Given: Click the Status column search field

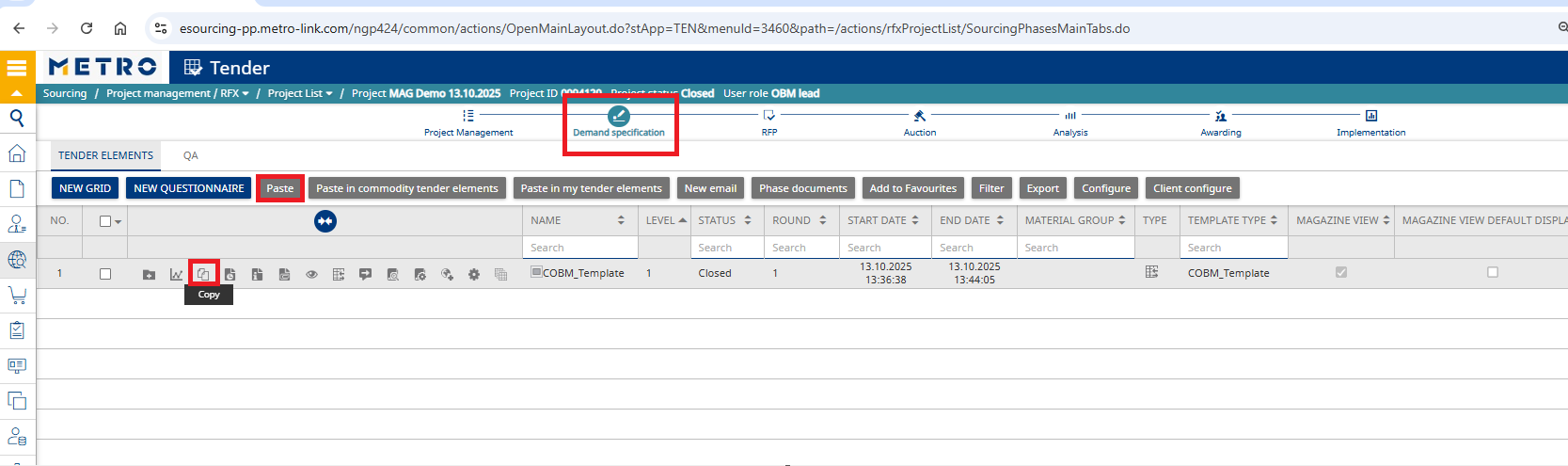Looking at the screenshot, I should pos(728,248).
